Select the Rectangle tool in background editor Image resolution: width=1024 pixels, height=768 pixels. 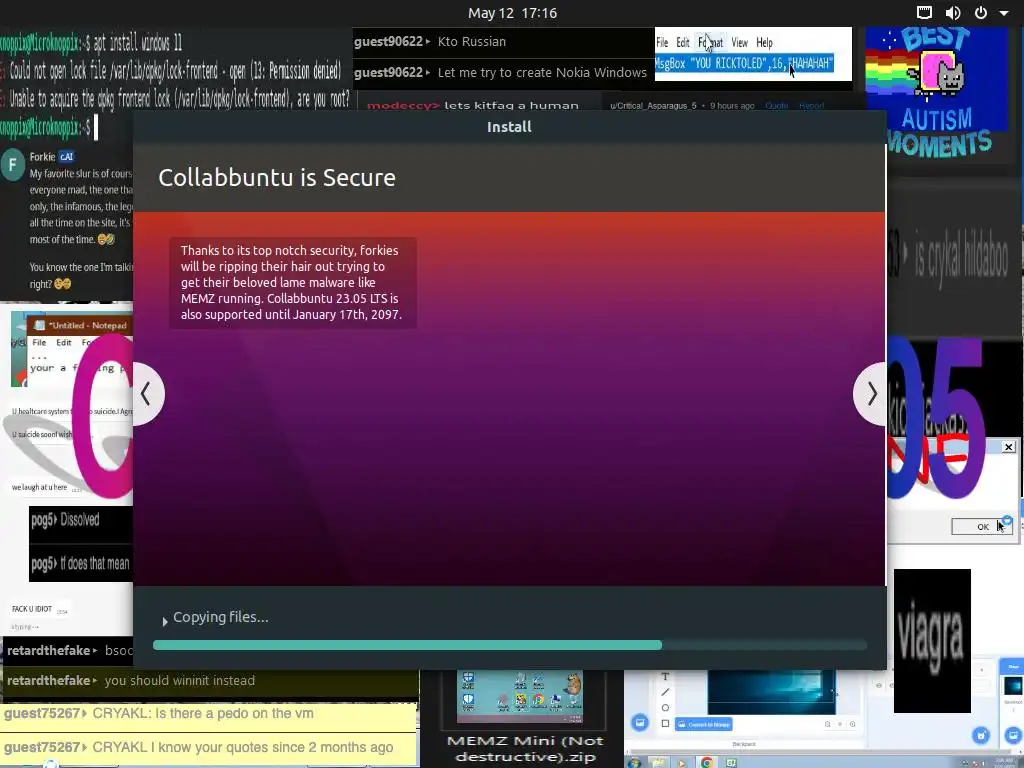(665, 724)
